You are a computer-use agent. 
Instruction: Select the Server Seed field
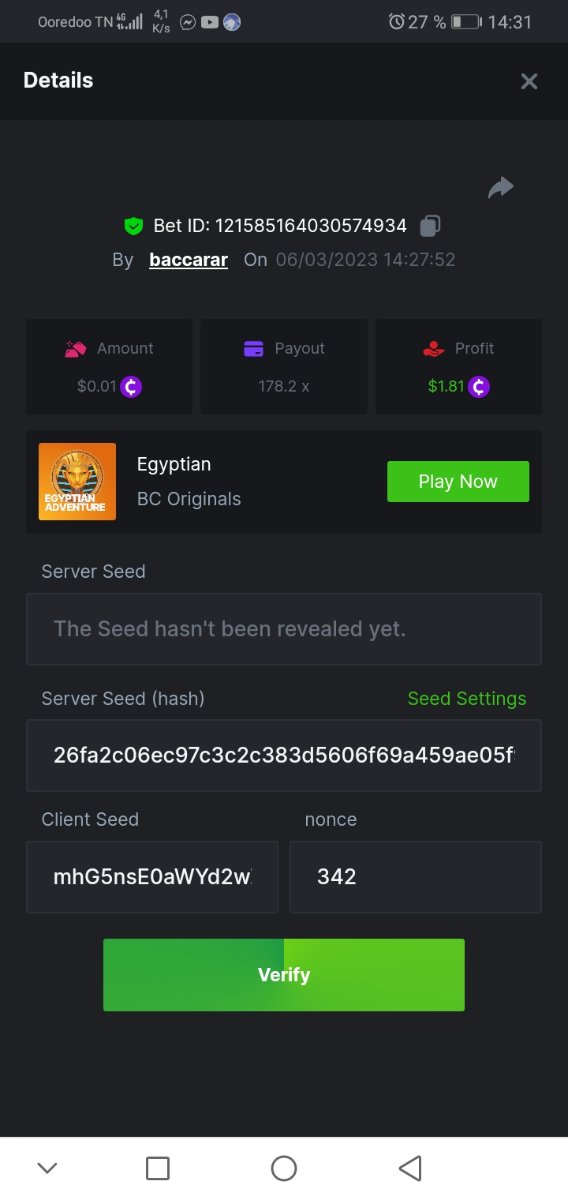pos(284,629)
